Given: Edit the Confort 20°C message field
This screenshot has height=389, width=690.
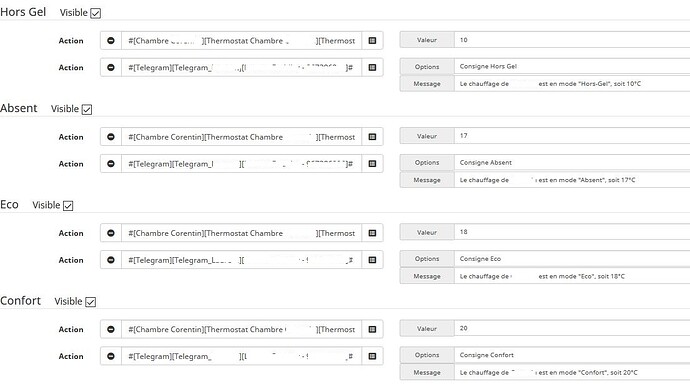Looking at the screenshot, I should pyautogui.click(x=572, y=372).
